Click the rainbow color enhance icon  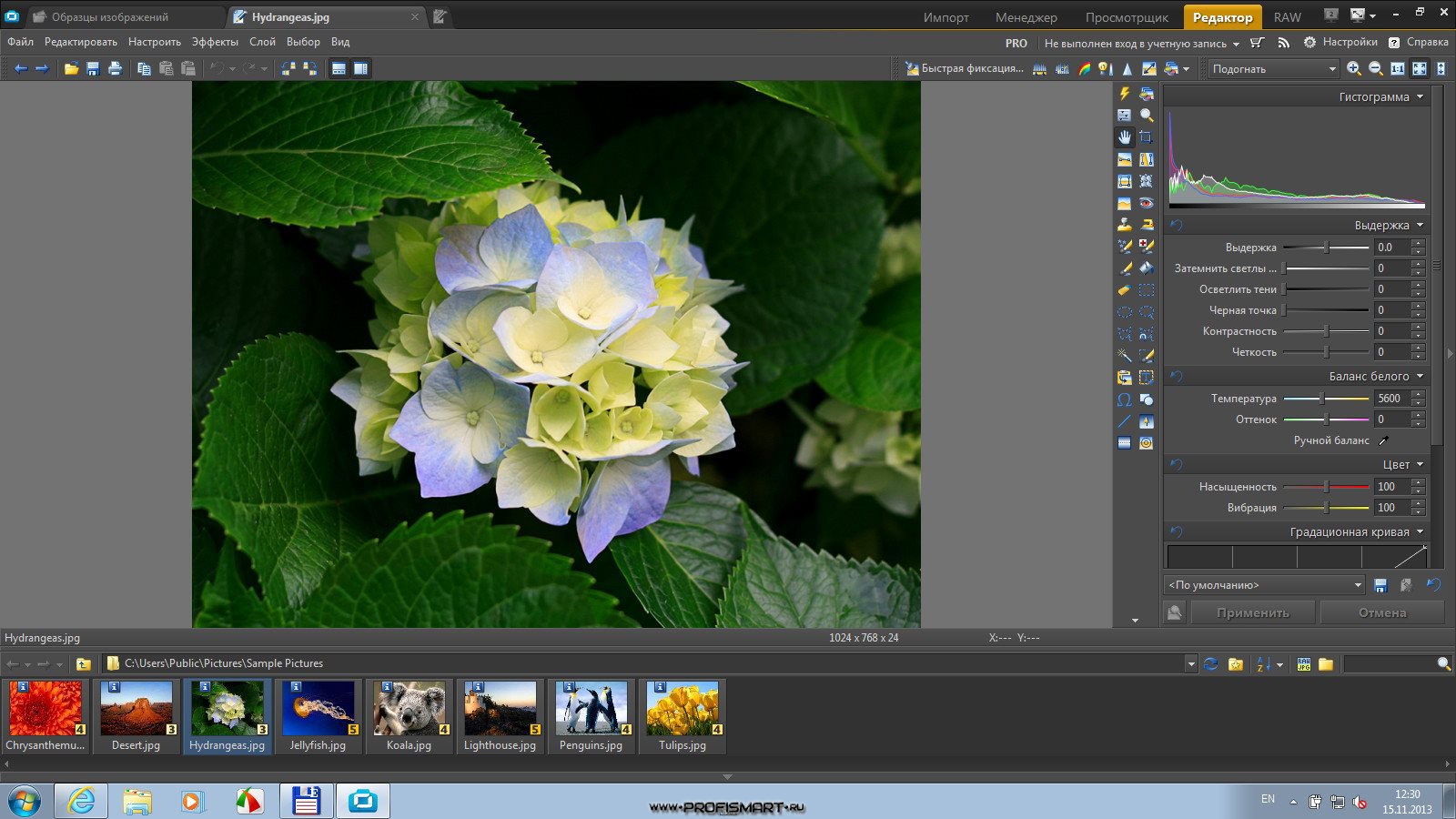1084,68
